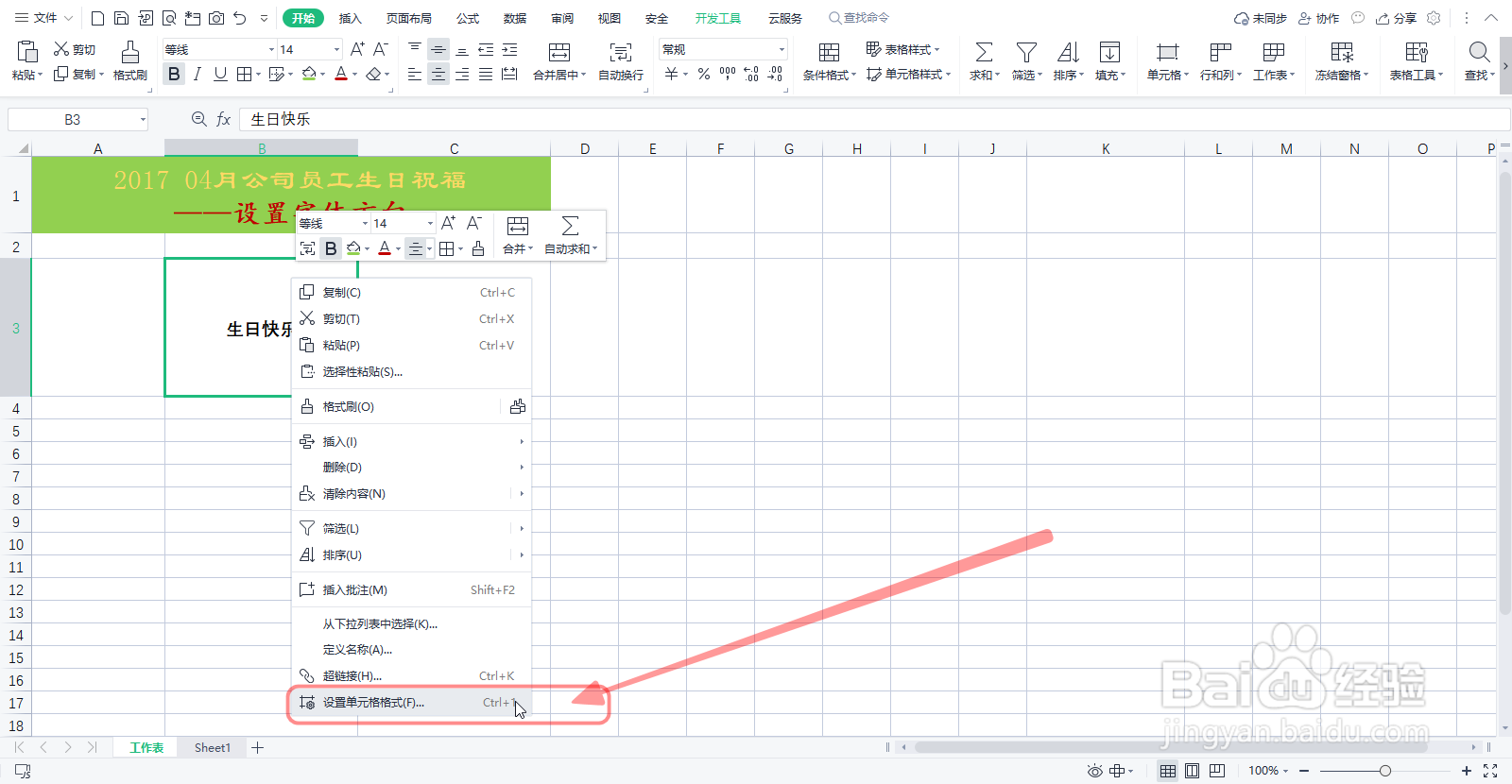Viewport: 1512px width, 784px height.
Task: Click the 分享 share button
Action: [1397, 18]
